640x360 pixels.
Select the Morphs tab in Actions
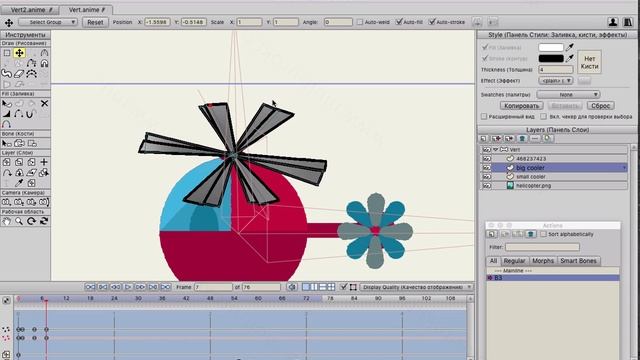point(543,261)
